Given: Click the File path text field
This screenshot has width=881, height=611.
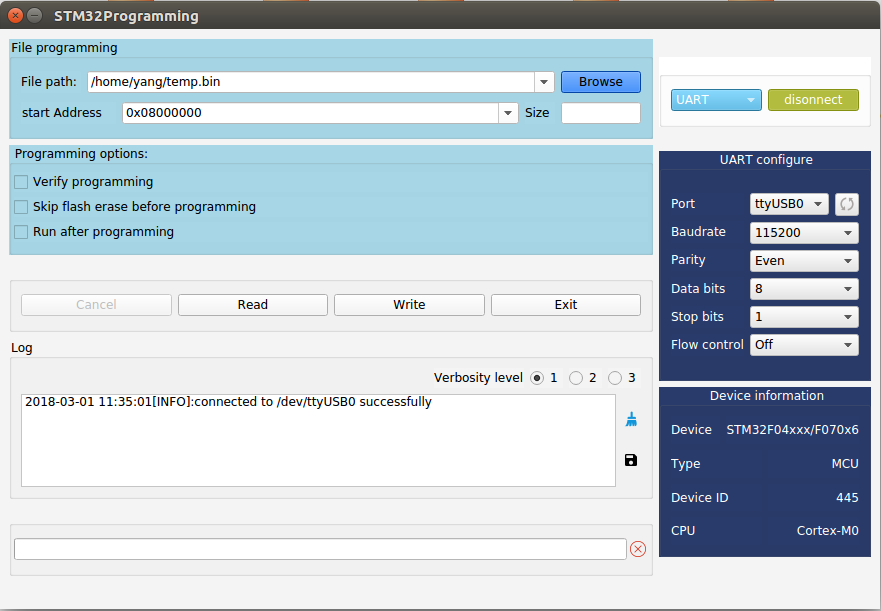Looking at the screenshot, I should pyautogui.click(x=311, y=82).
